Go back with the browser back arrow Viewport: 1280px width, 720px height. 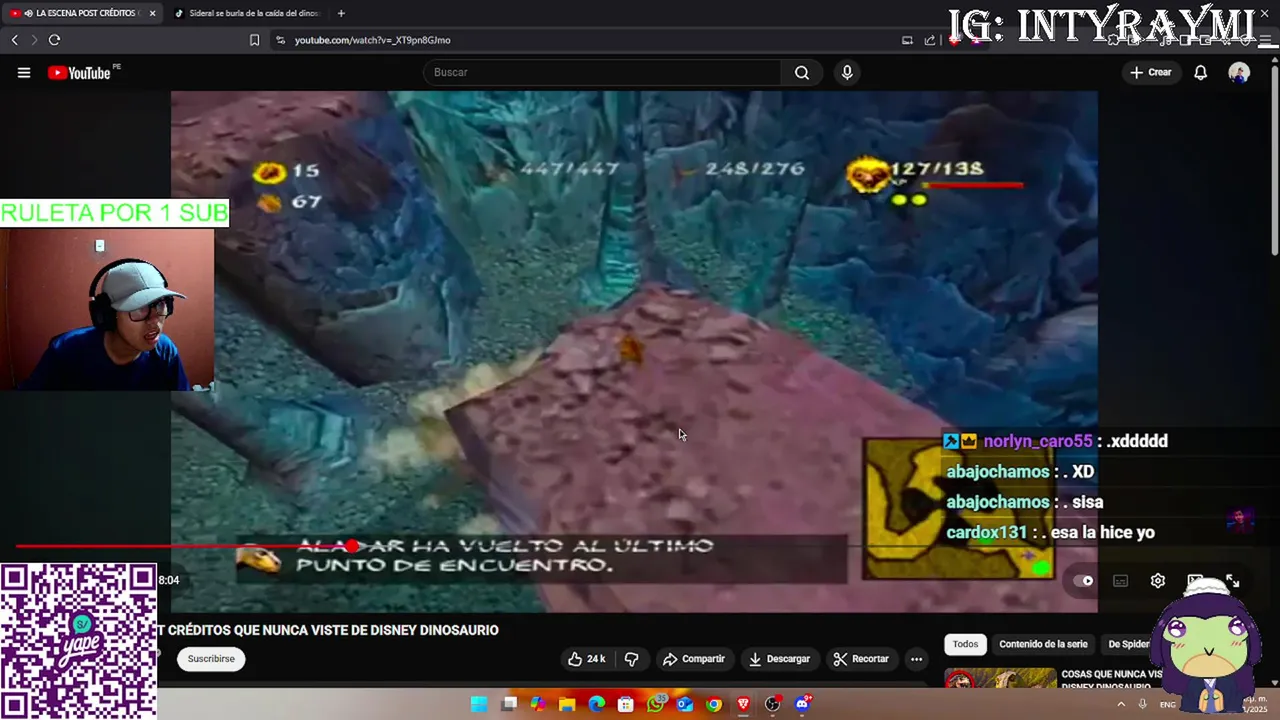(14, 40)
